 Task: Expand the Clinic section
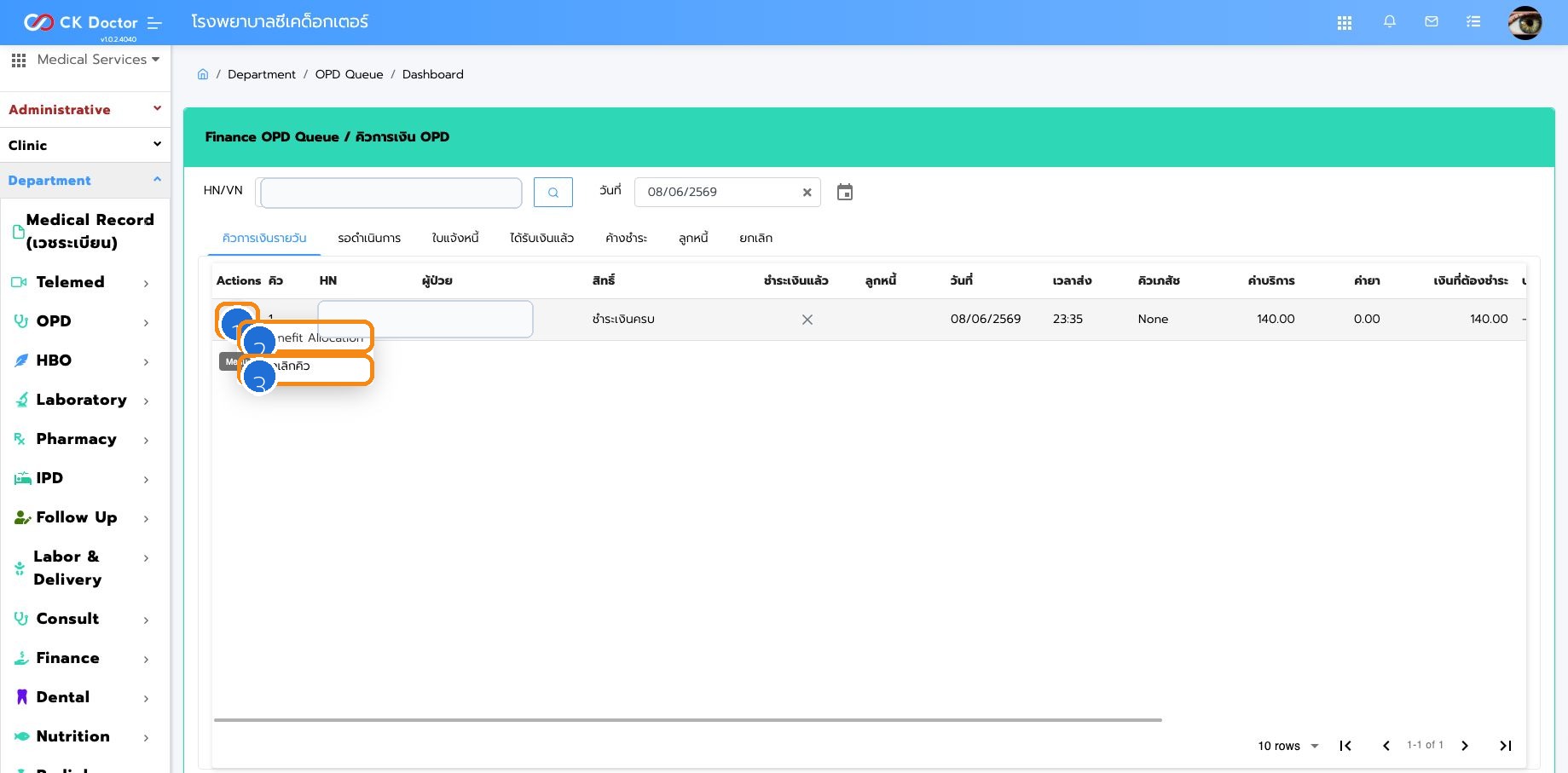click(85, 146)
